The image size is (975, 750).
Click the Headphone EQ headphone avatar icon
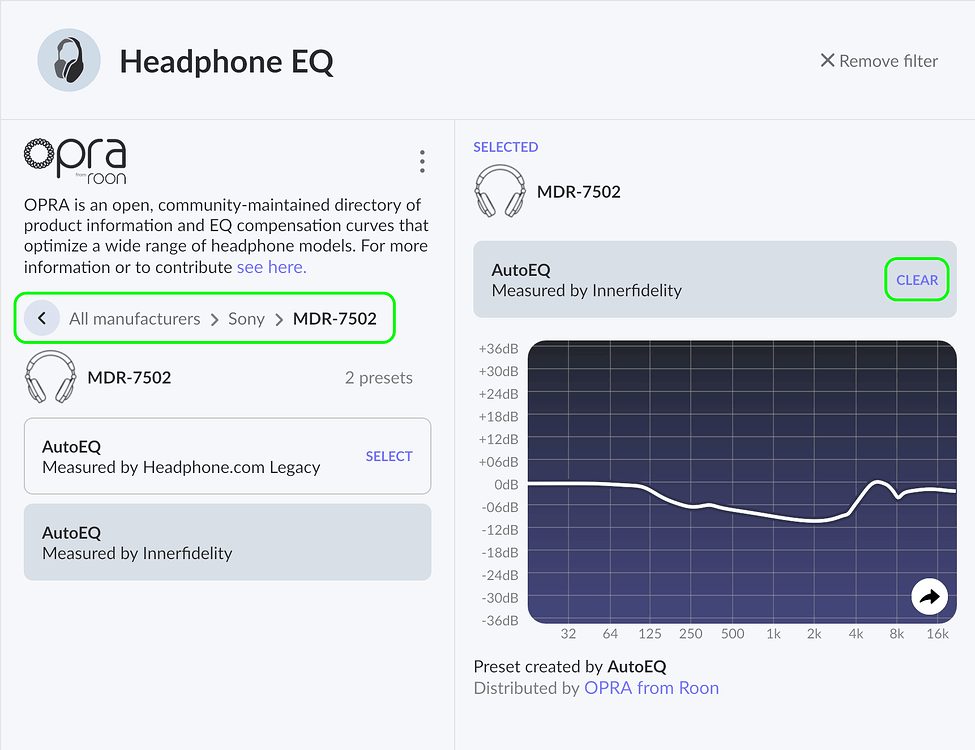(69, 60)
